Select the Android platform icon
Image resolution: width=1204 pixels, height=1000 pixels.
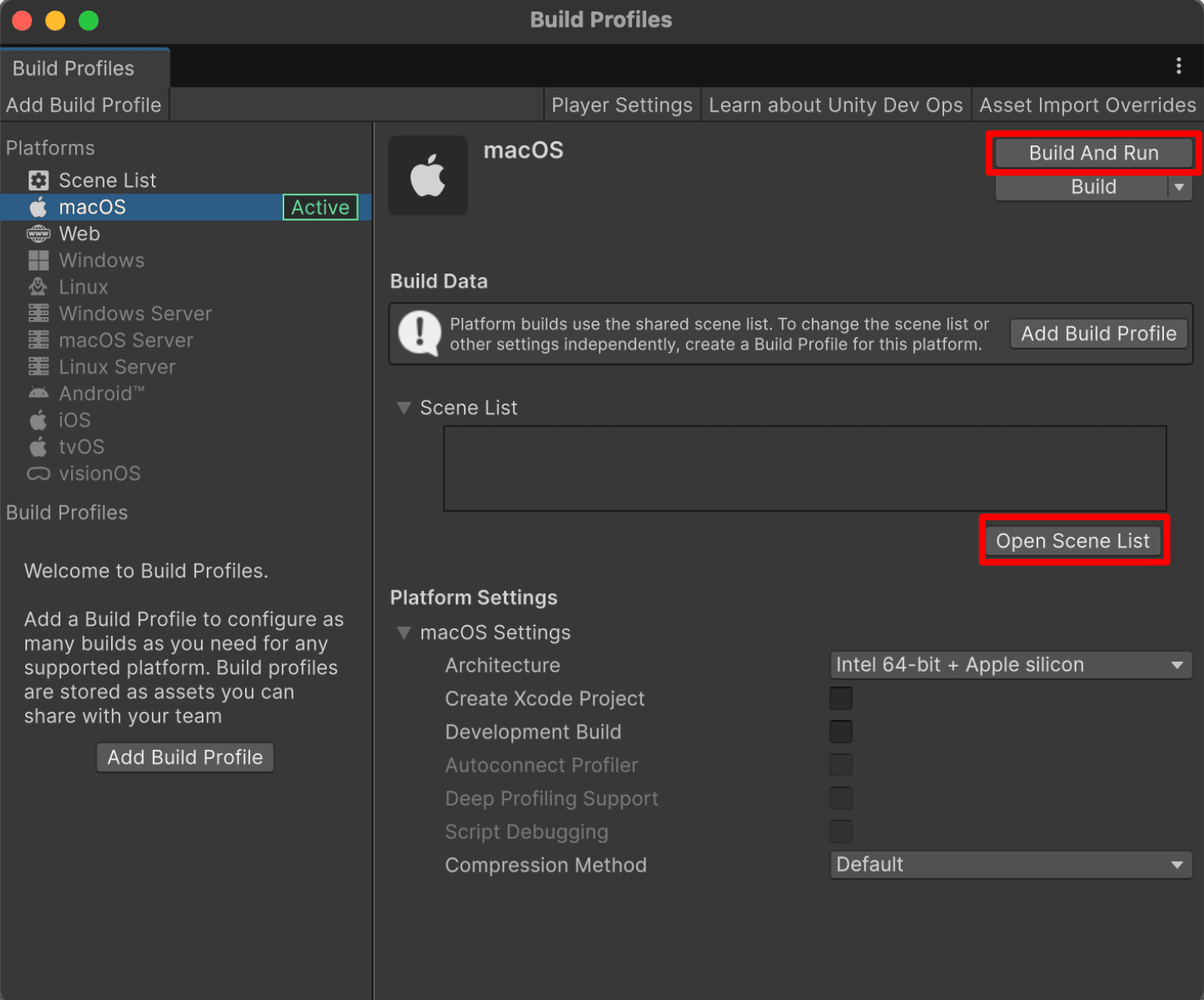coord(38,393)
